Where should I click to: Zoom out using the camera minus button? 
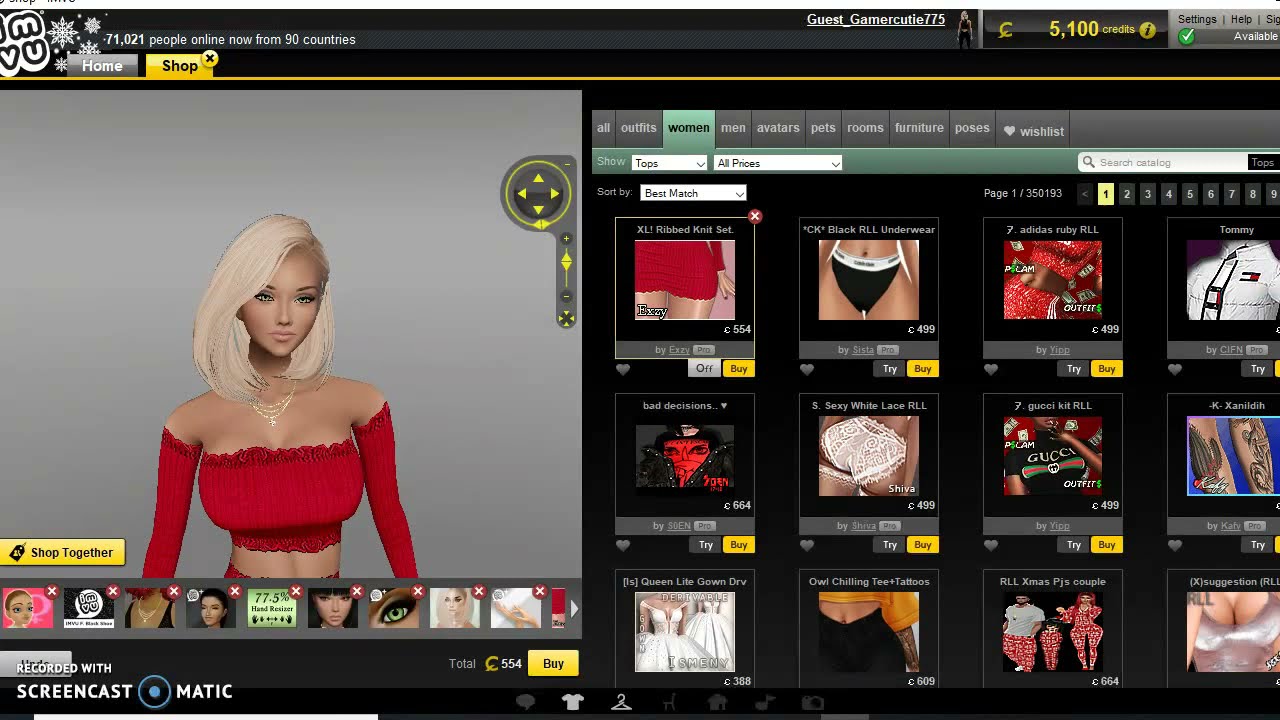click(566, 296)
